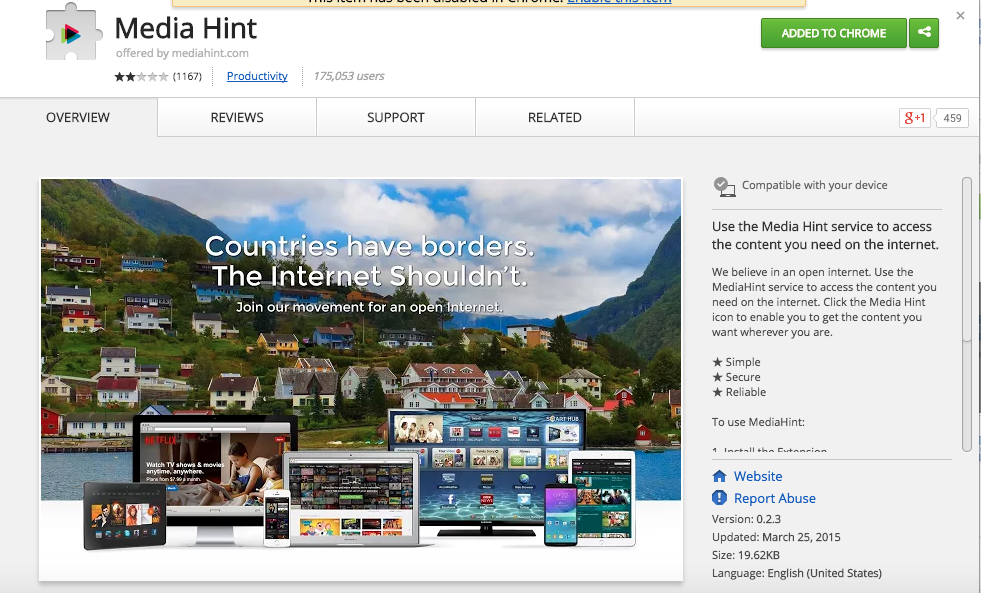This screenshot has width=981, height=593.
Task: Close the extension detail overlay
Action: 960,16
